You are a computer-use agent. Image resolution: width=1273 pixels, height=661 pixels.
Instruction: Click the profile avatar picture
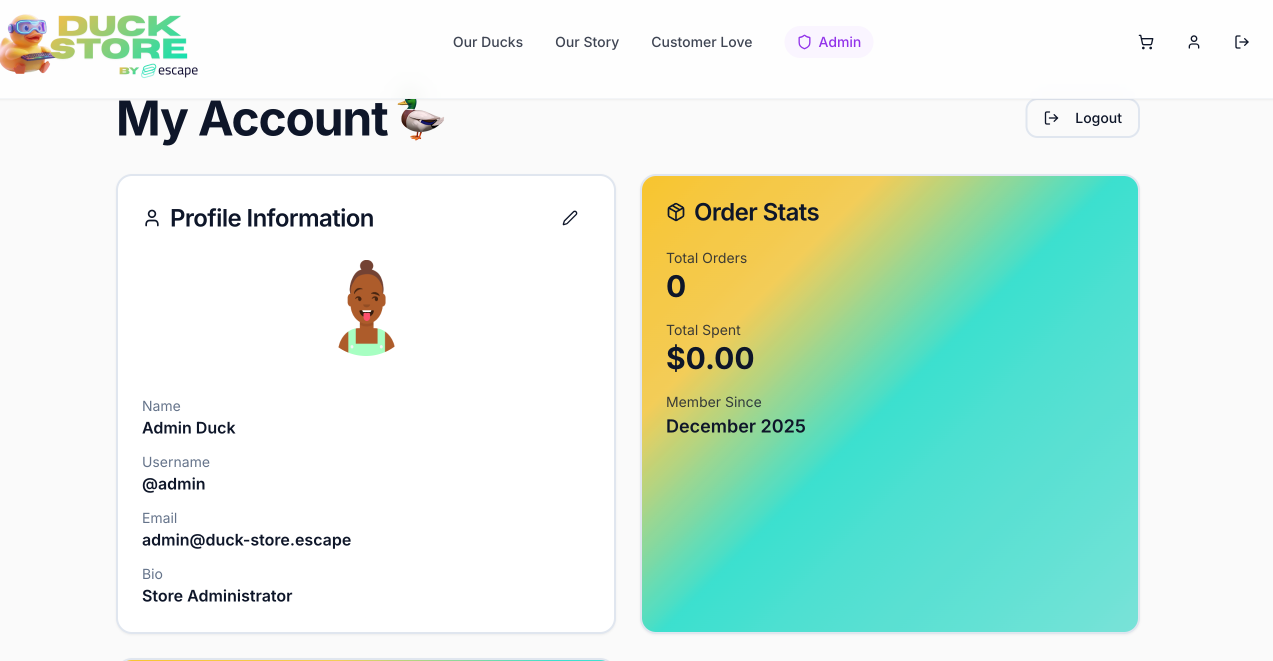[366, 308]
